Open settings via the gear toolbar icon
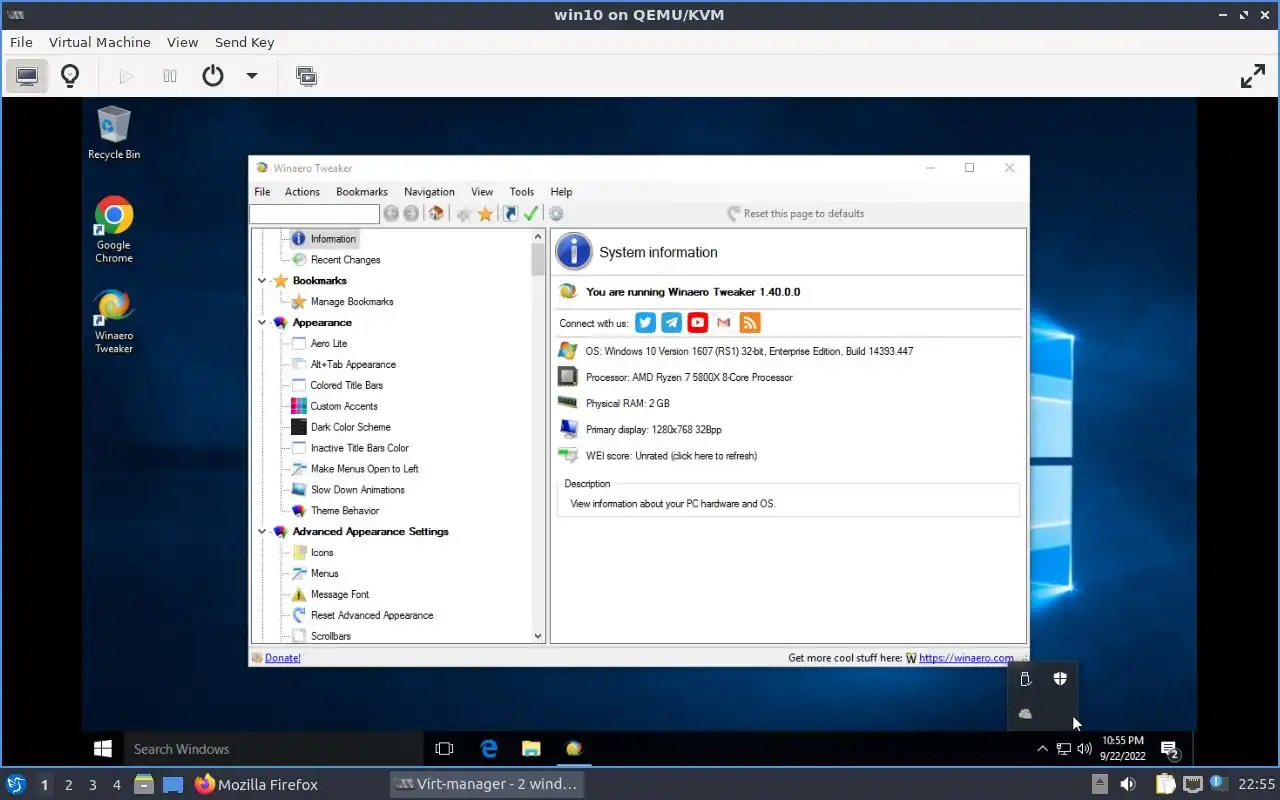Viewport: 1280px width, 800px height. (x=557, y=214)
